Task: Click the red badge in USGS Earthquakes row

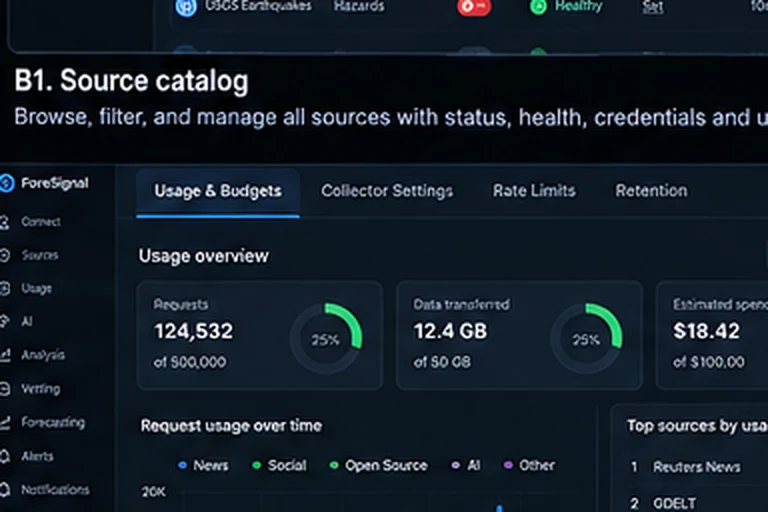Action: (474, 7)
